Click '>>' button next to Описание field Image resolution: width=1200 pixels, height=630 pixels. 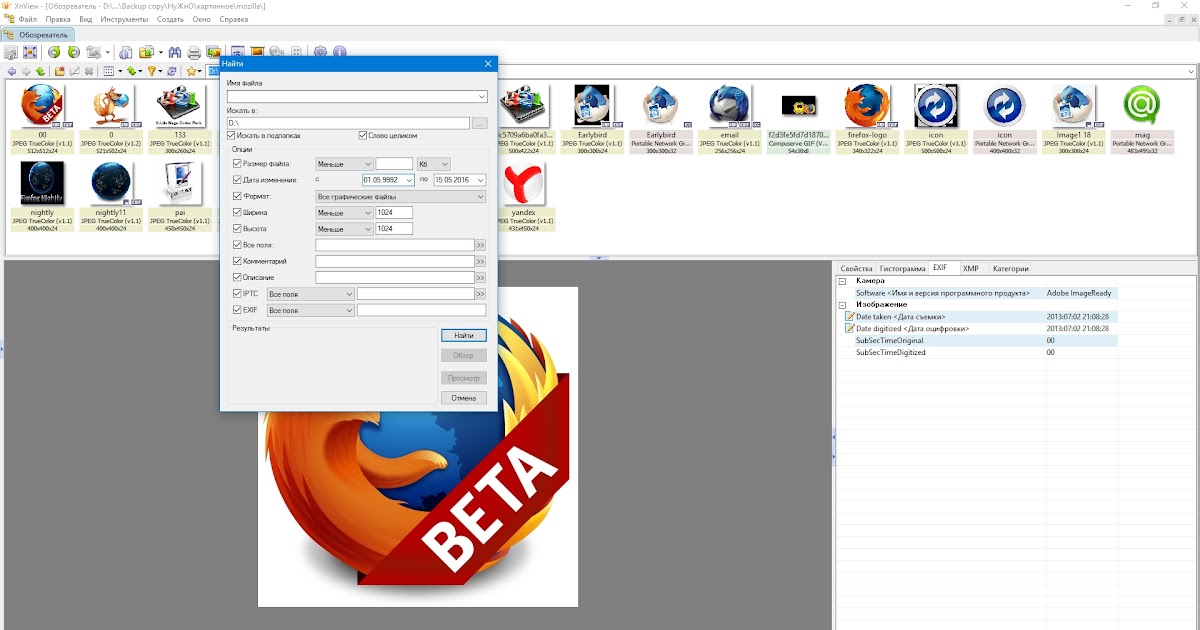point(480,277)
